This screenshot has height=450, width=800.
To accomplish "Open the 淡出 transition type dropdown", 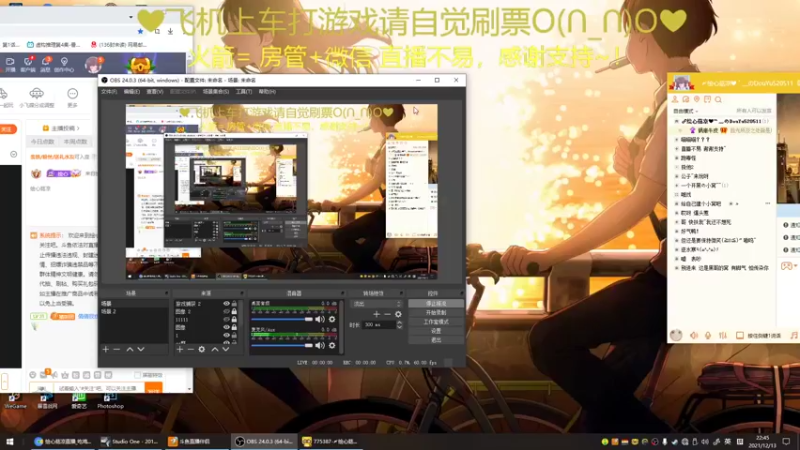I will 377,304.
